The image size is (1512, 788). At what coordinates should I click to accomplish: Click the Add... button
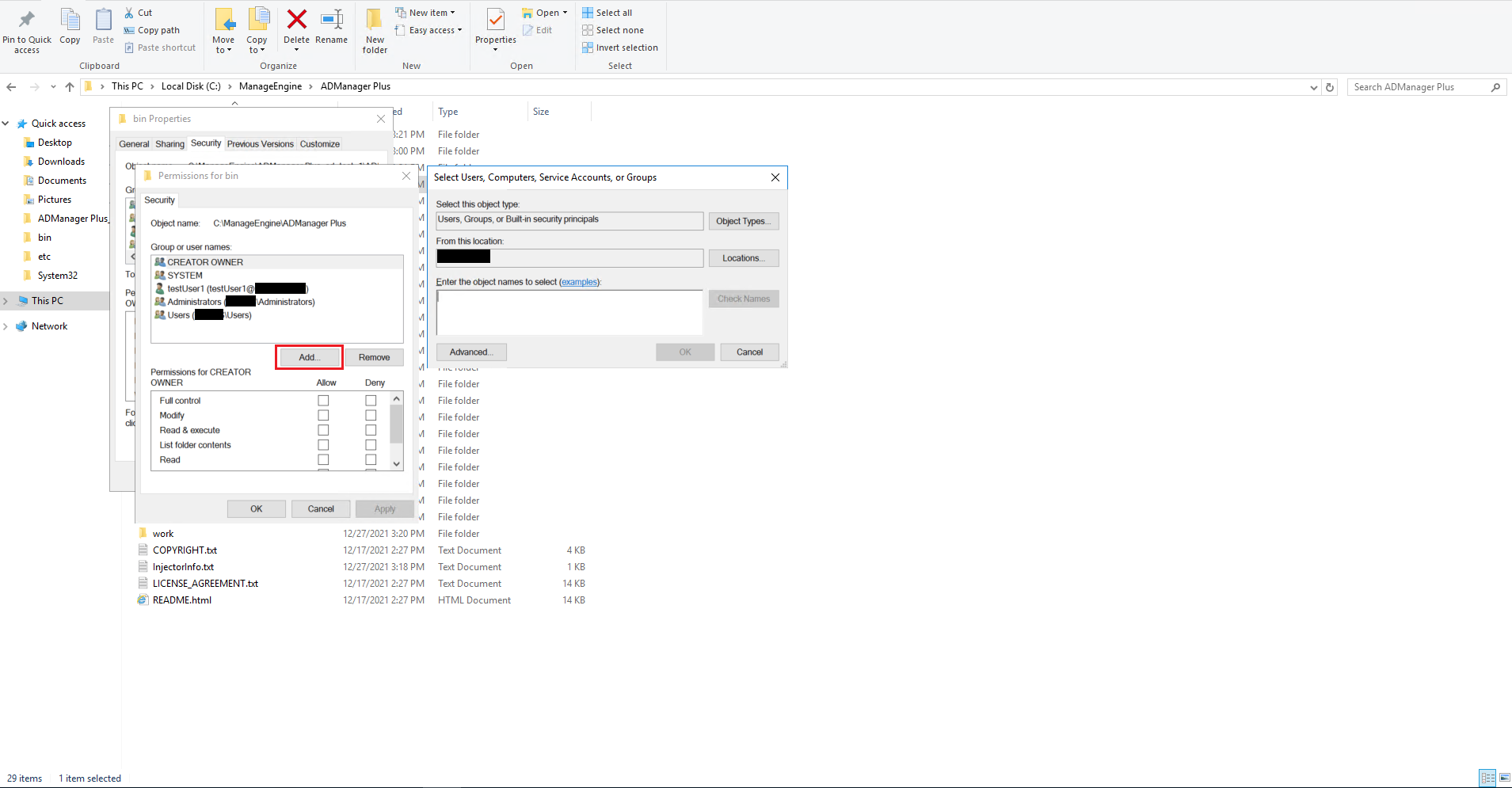coord(309,357)
